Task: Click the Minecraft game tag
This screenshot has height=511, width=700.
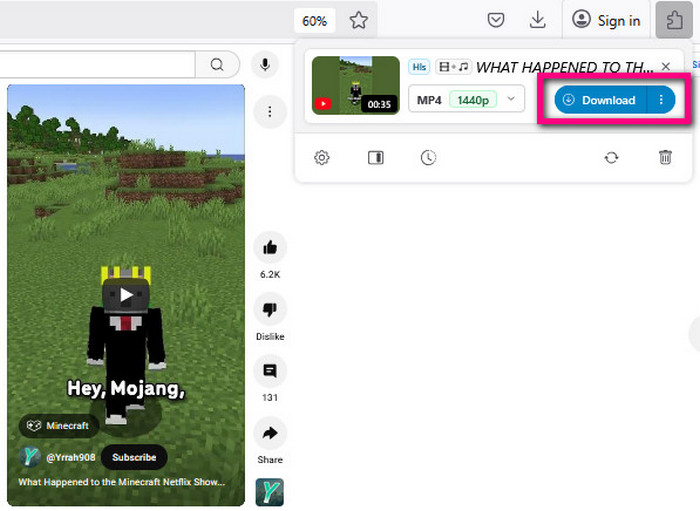Action: click(x=58, y=425)
